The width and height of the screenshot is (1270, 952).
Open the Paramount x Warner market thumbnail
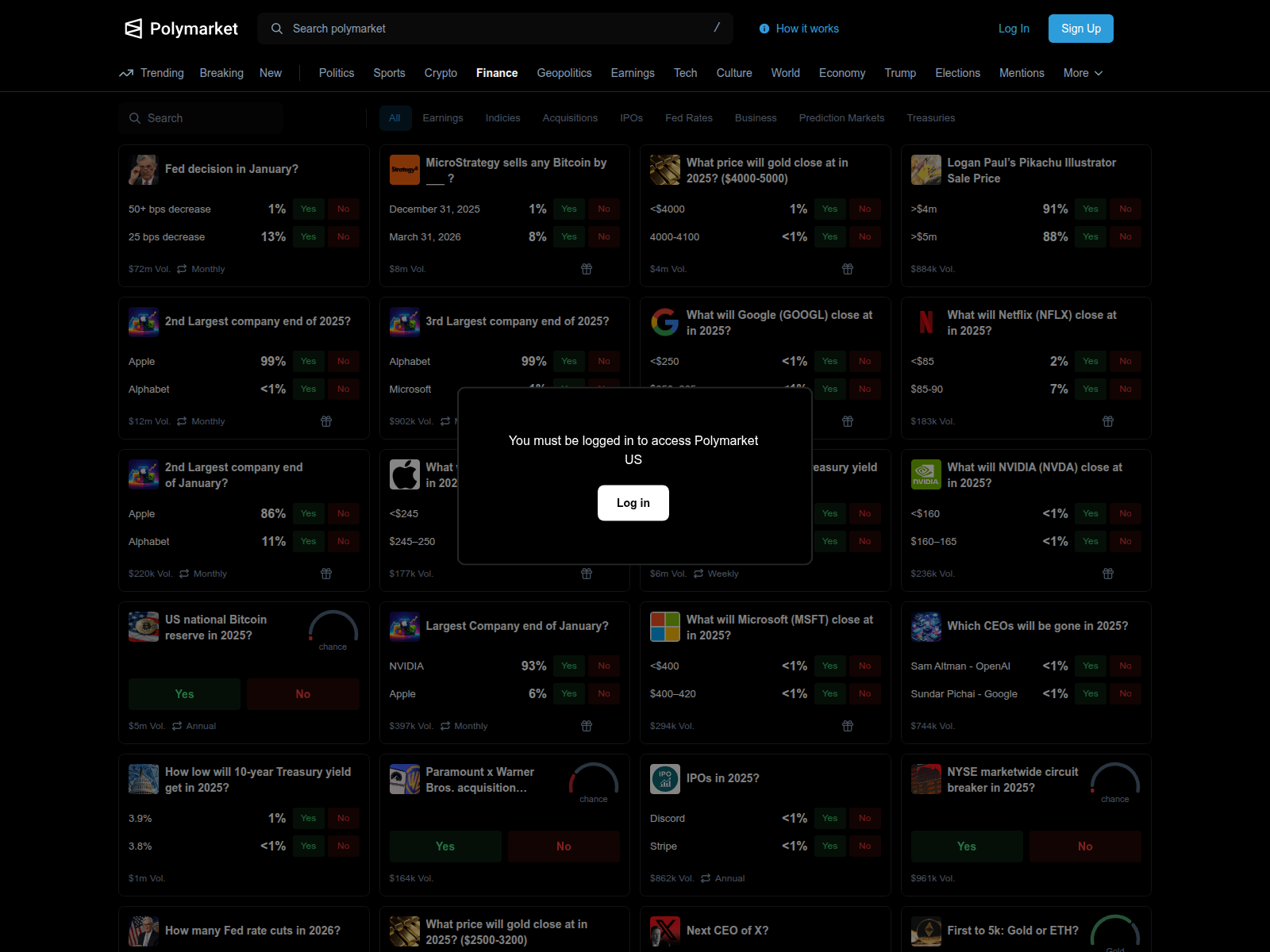405,779
